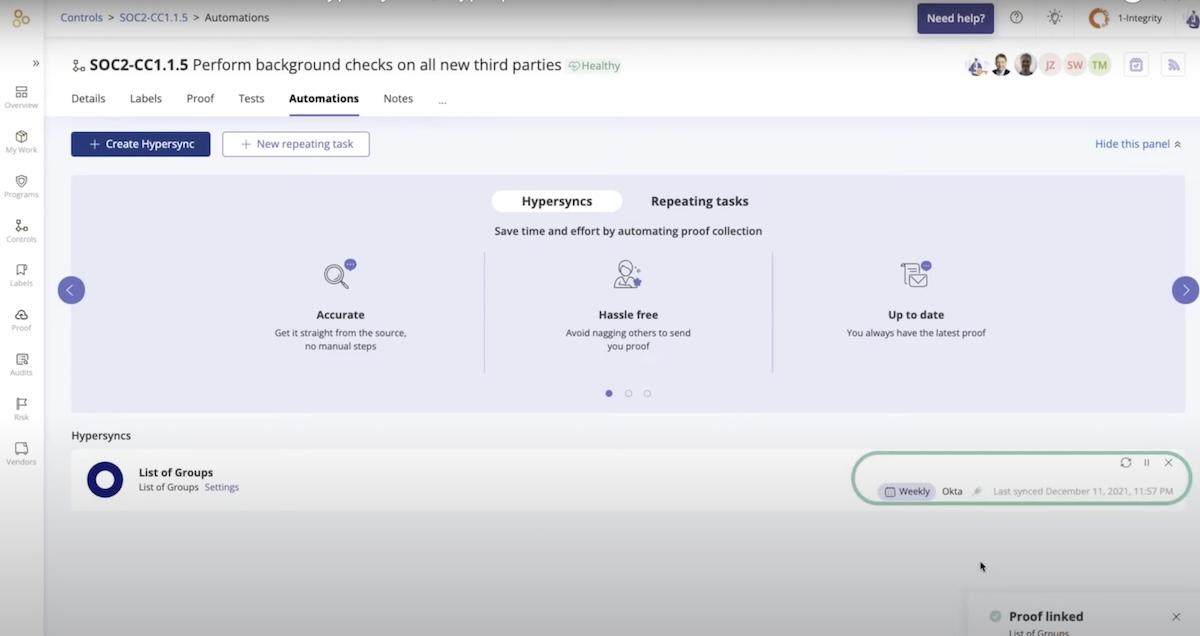
Task: Click the Proof linked notification text
Action: 1046,617
